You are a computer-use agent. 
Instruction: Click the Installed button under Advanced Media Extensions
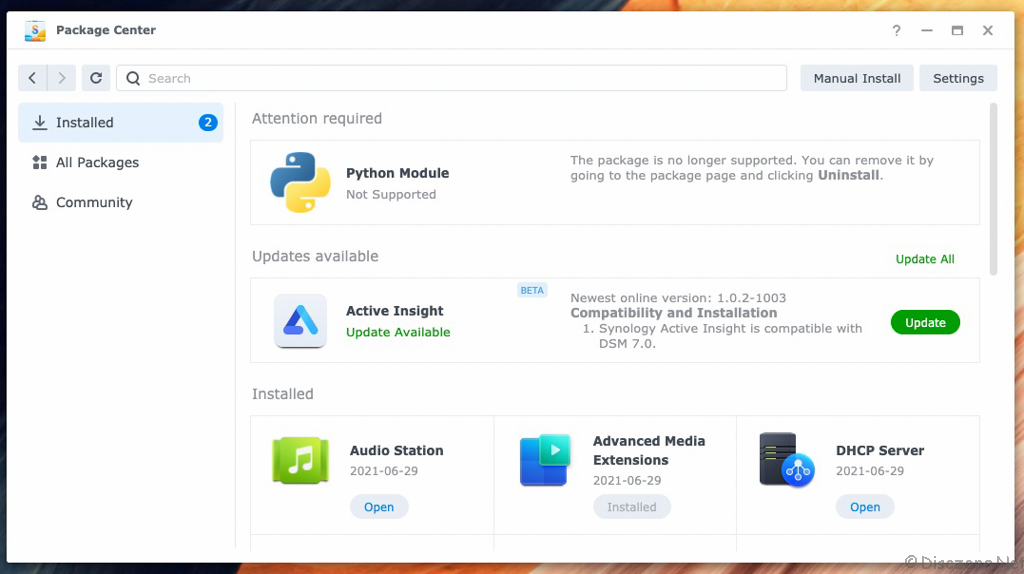(x=632, y=507)
